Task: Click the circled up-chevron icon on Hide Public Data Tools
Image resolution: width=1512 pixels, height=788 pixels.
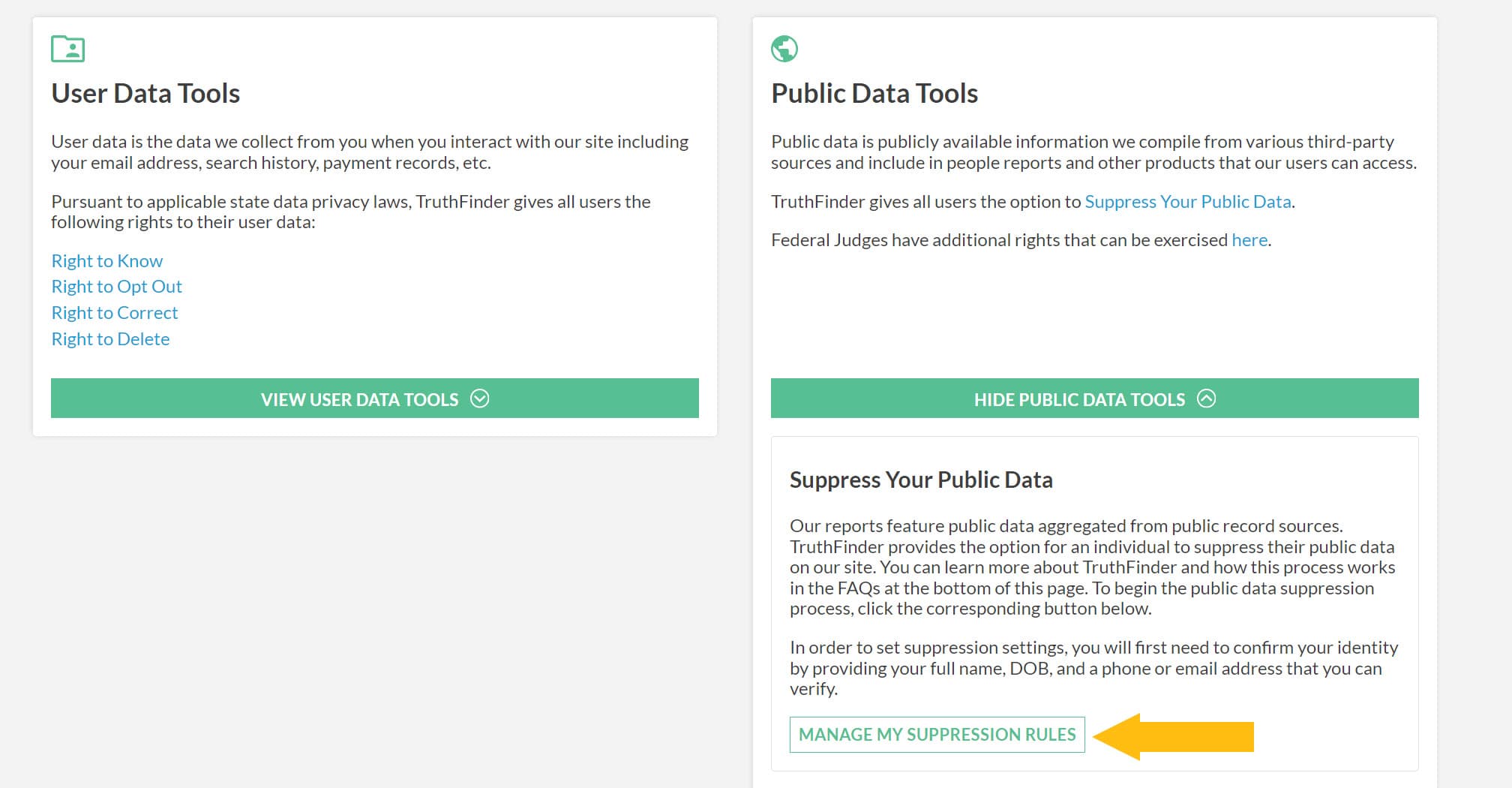Action: 1206,399
